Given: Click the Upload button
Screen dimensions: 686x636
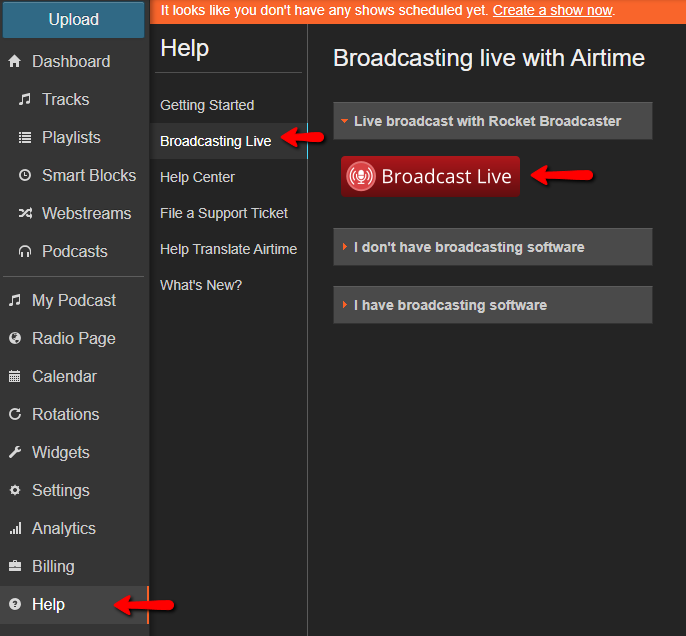Looking at the screenshot, I should tap(74, 20).
